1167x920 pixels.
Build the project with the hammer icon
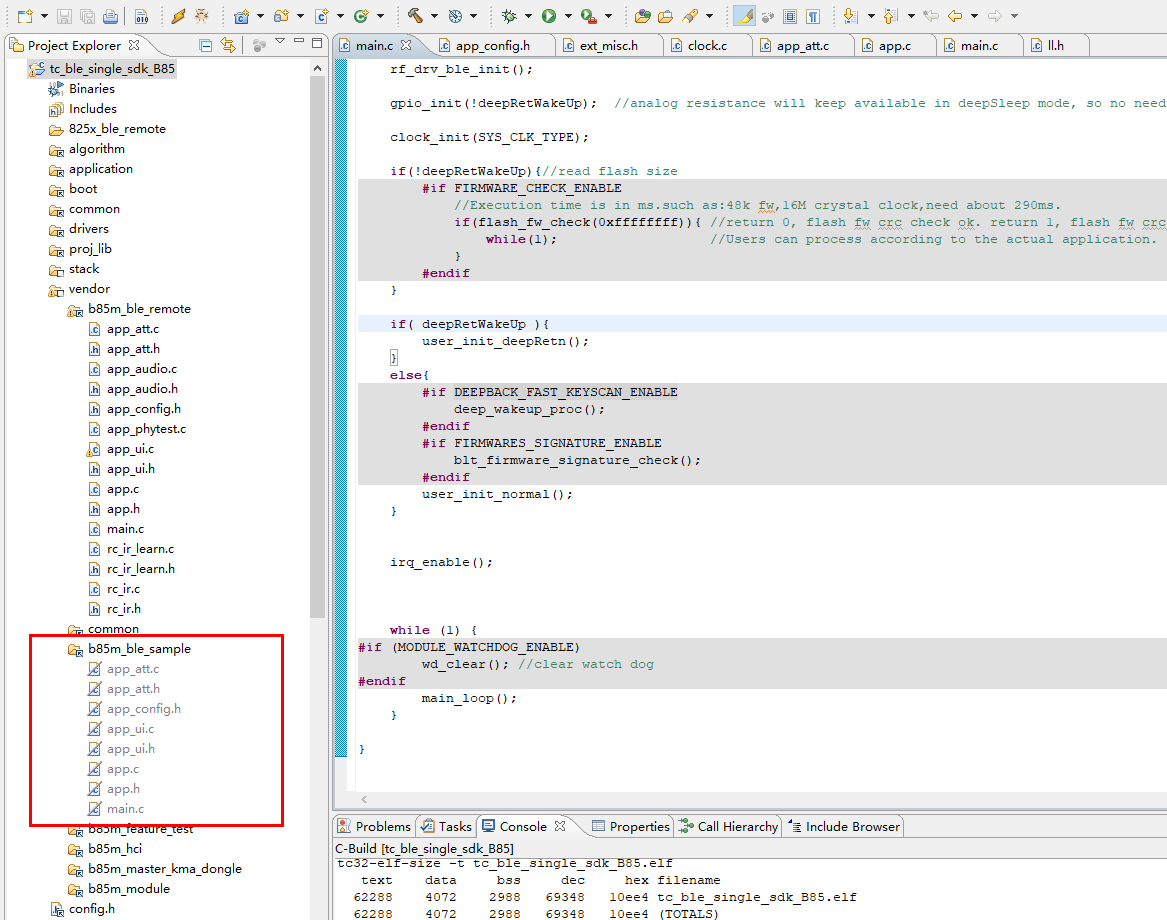[x=415, y=16]
